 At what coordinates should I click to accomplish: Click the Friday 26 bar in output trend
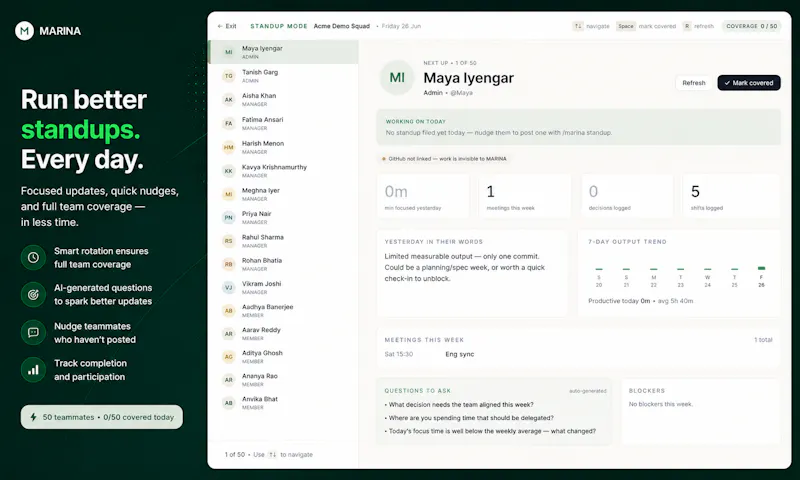pos(761,268)
